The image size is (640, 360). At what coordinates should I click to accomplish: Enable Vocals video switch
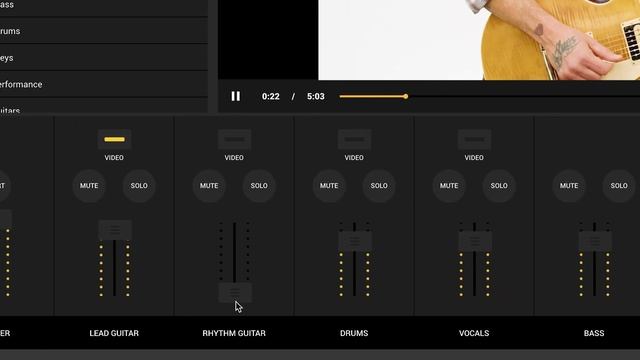point(474,139)
